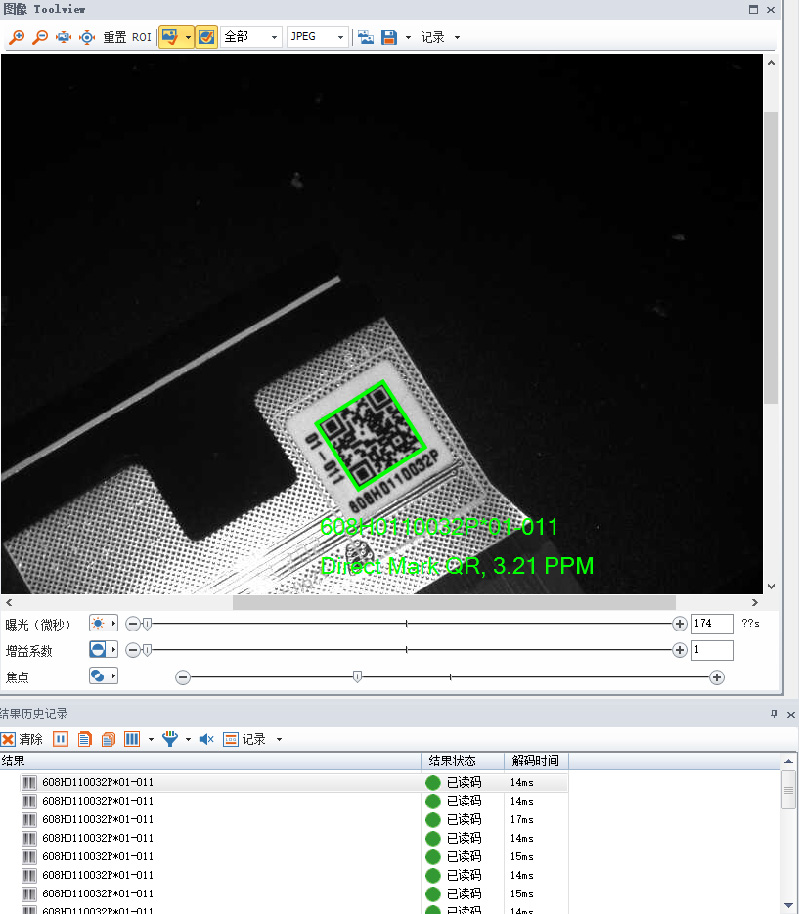Click the auto exposure icon dropdown arrow
The width and height of the screenshot is (799, 914).
[x=113, y=624]
